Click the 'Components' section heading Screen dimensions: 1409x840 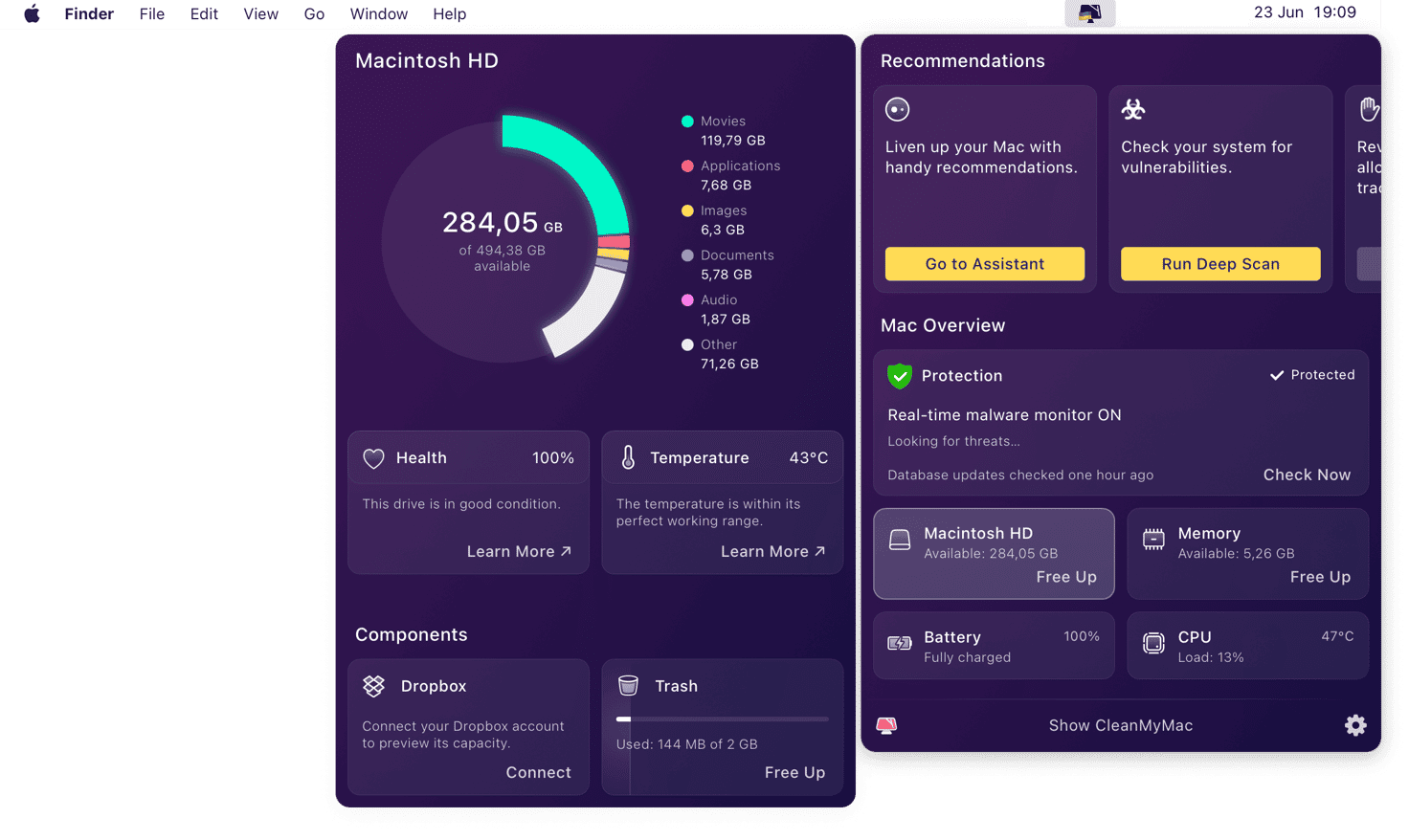(412, 634)
